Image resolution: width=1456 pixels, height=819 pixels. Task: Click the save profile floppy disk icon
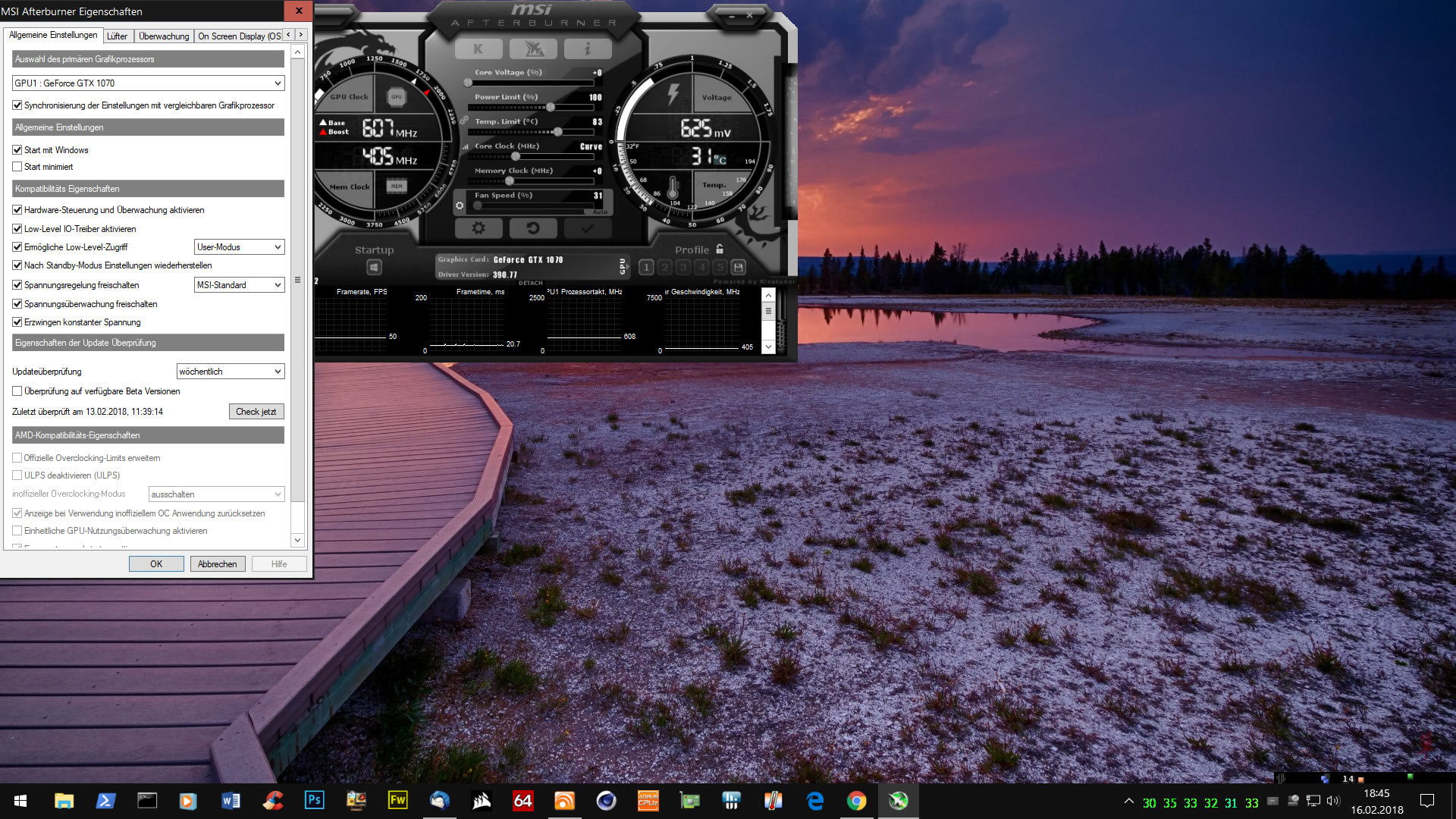tap(739, 267)
